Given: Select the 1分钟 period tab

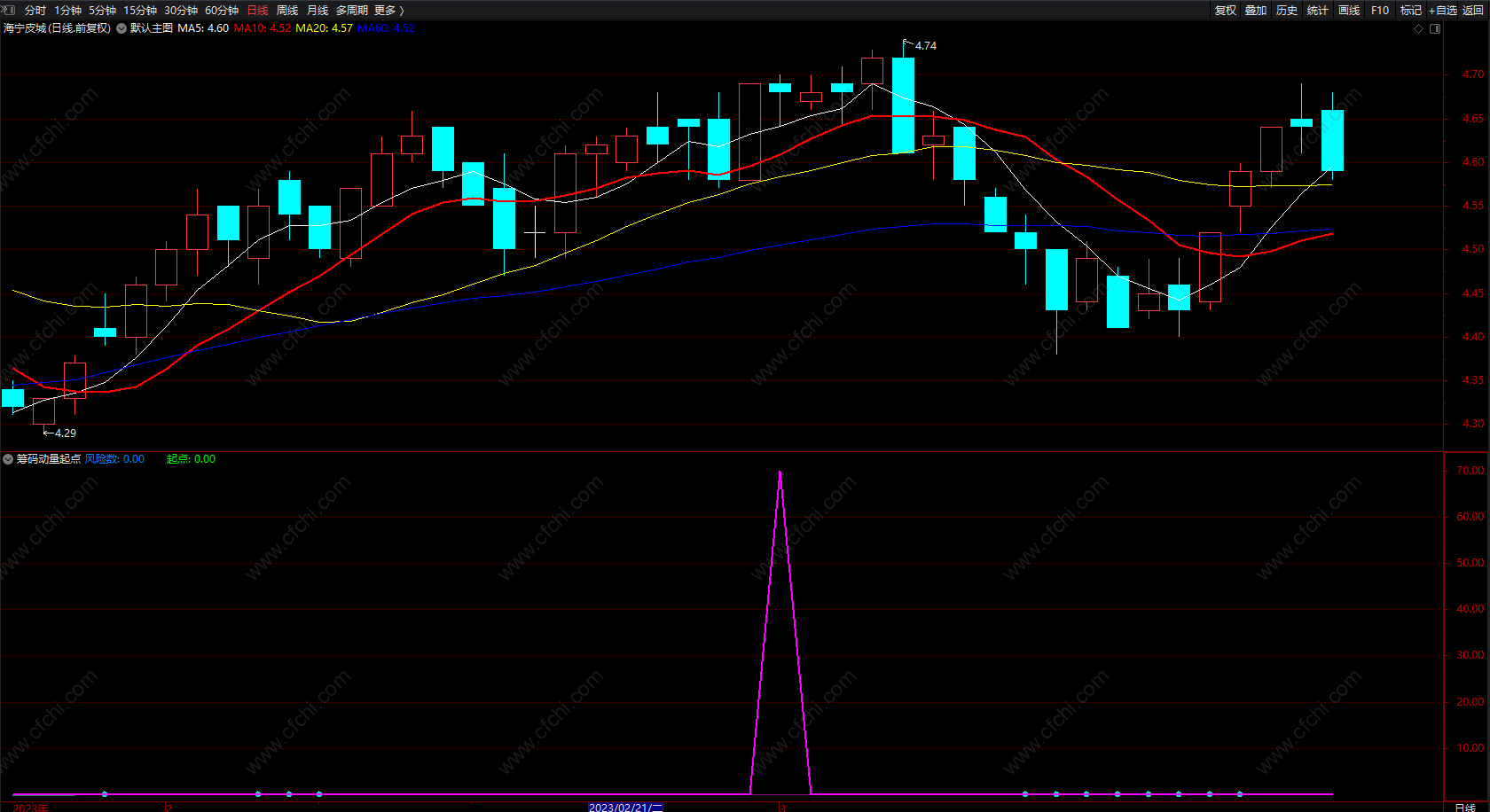Looking at the screenshot, I should coord(67,10).
